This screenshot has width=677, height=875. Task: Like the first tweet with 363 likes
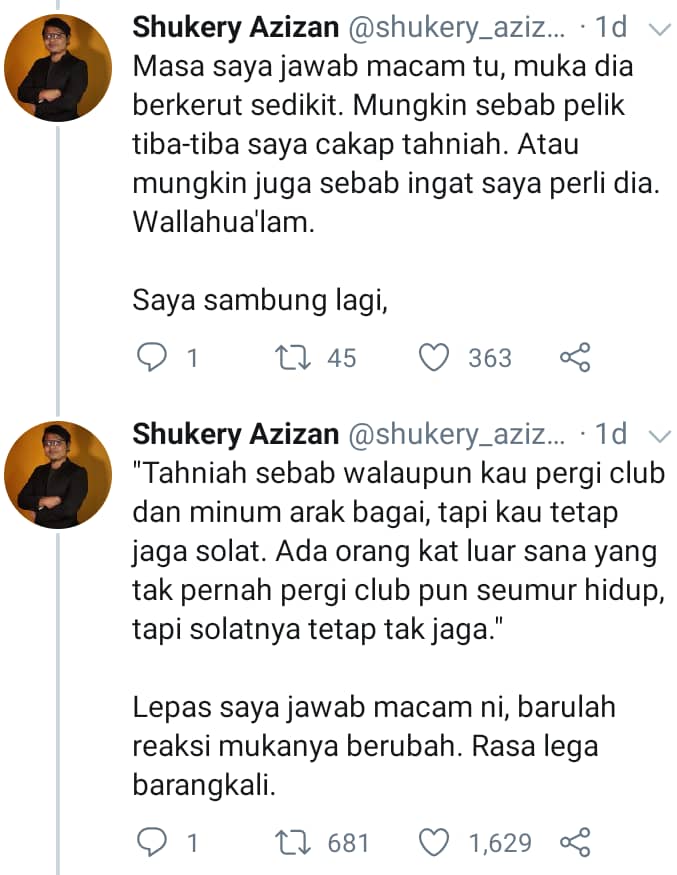pos(434,358)
